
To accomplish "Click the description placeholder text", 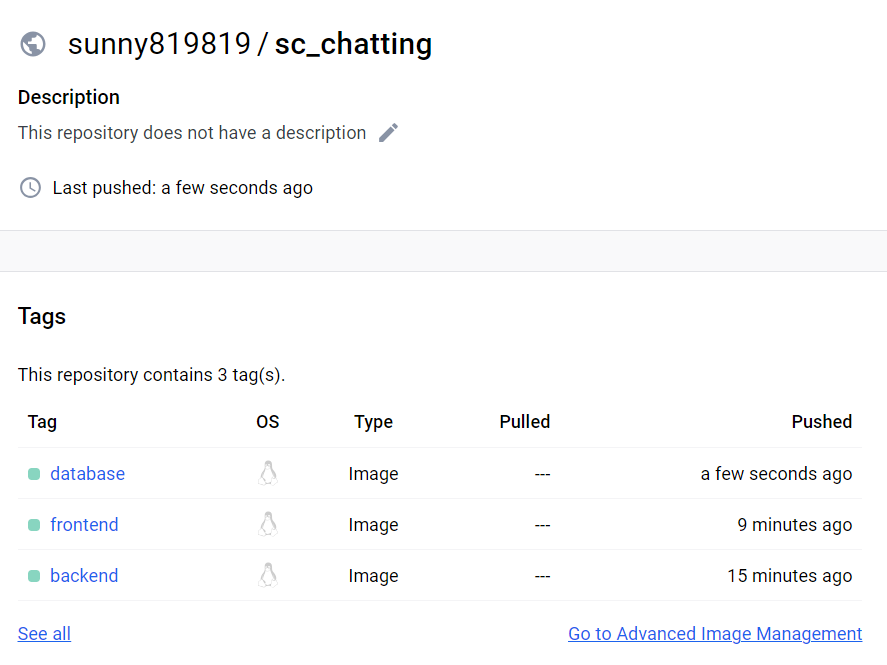I will pos(192,132).
